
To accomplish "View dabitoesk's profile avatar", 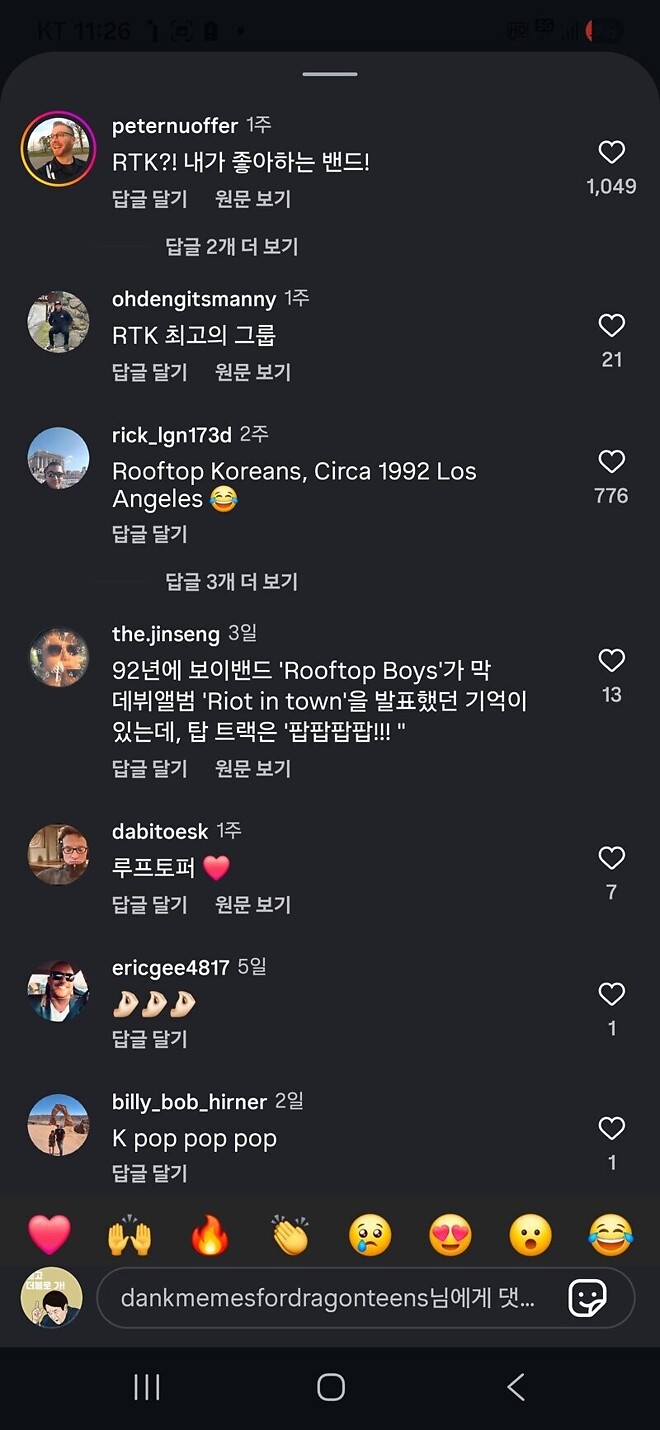I will (x=57, y=856).
